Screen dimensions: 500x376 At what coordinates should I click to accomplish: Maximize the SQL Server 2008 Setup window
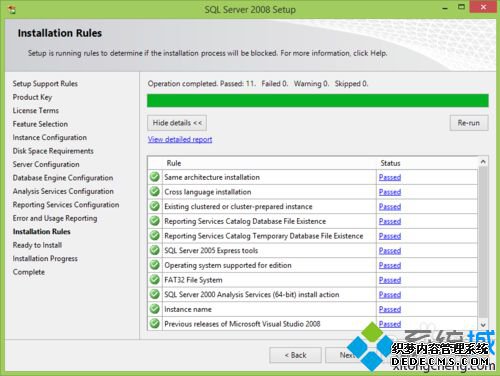click(461, 7)
